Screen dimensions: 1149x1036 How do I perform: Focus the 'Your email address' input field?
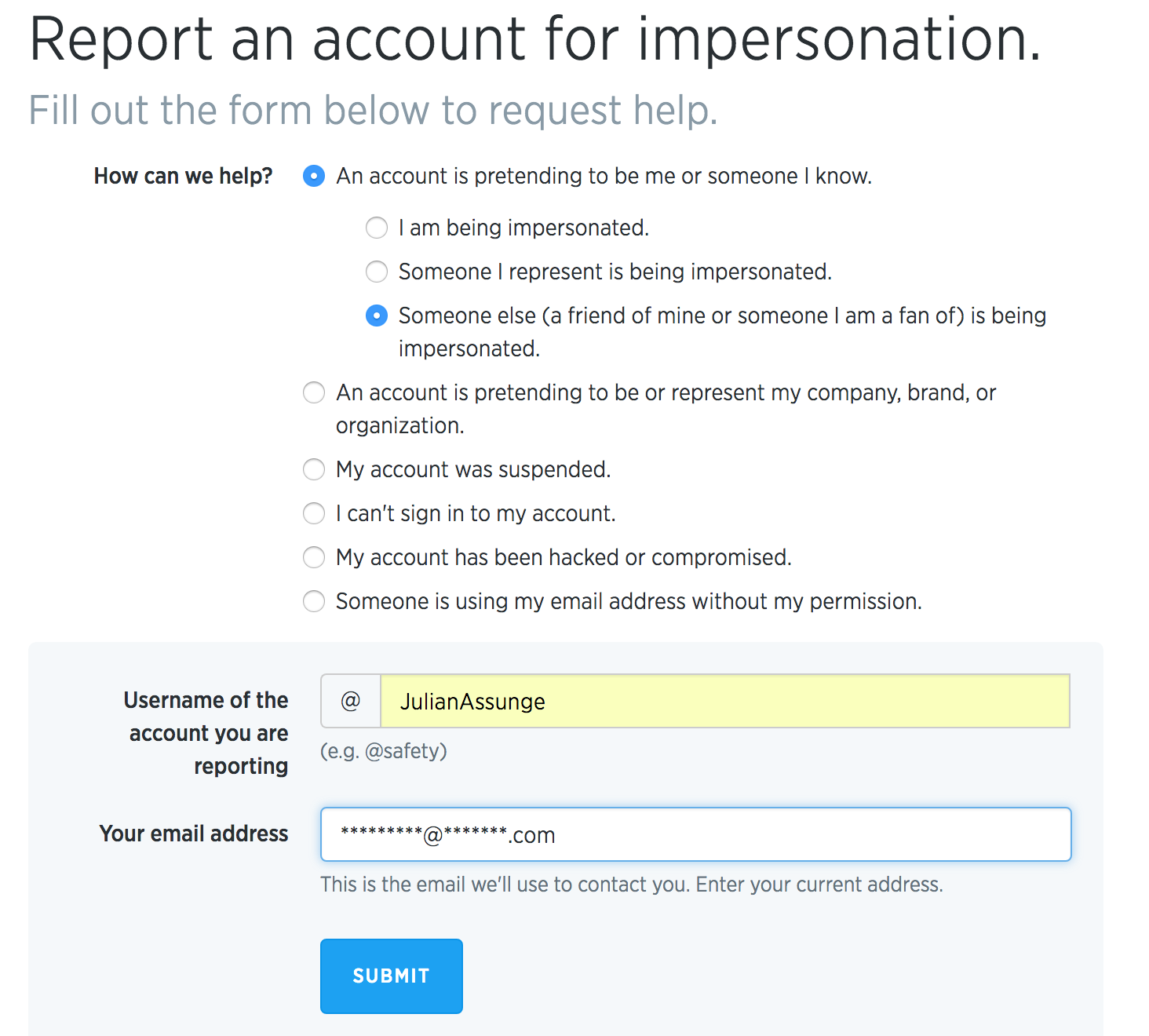click(695, 834)
